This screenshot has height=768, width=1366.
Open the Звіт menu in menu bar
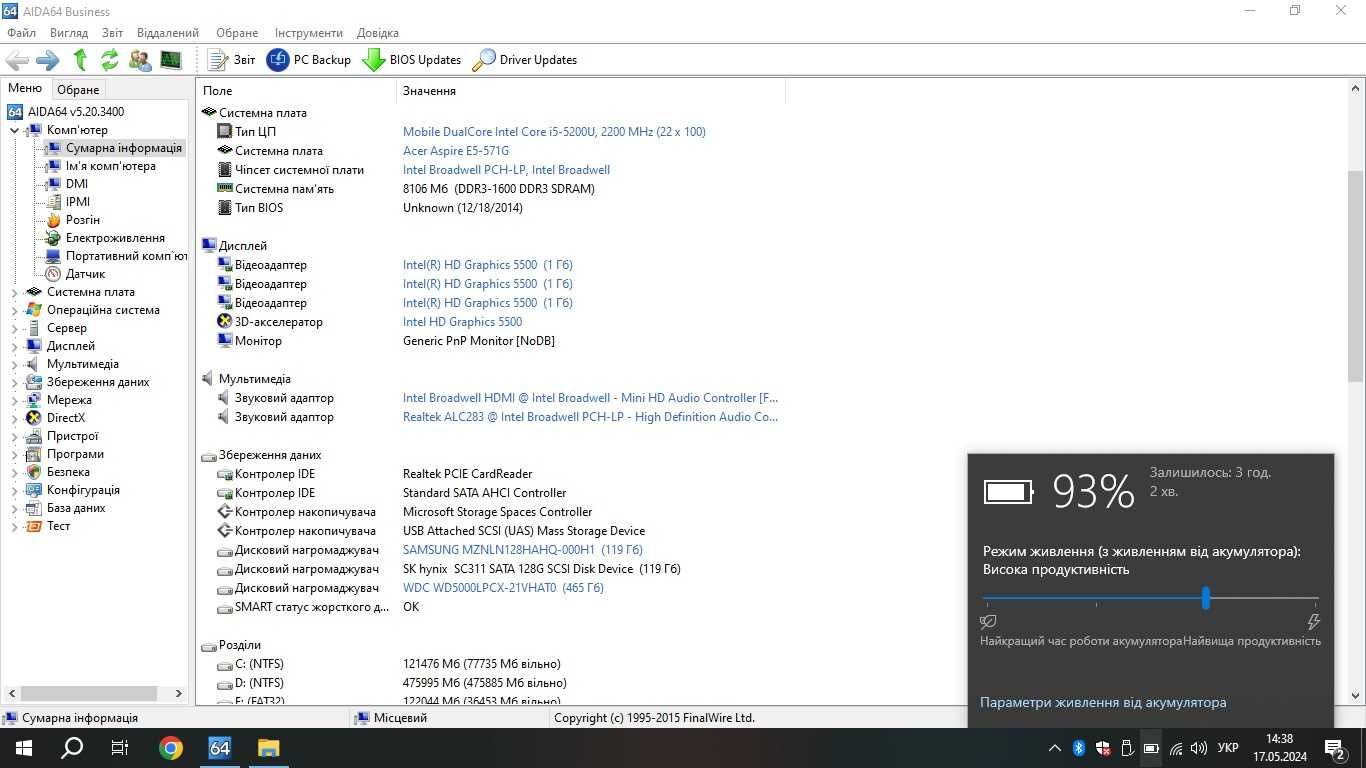tap(112, 33)
